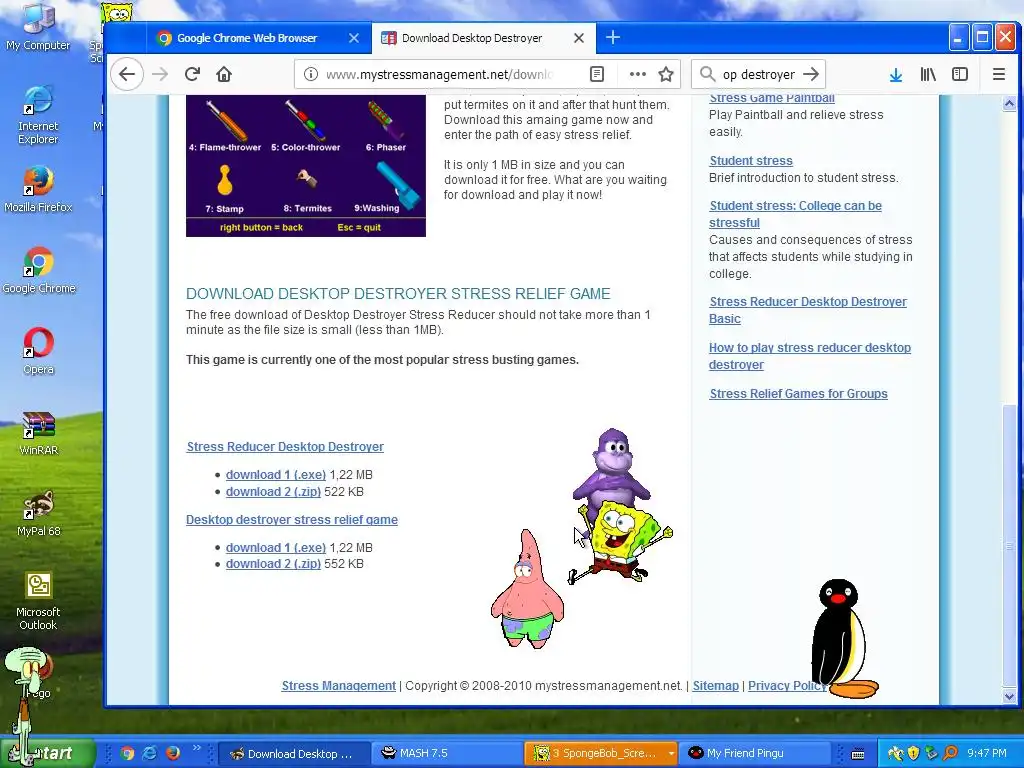The width and height of the screenshot is (1024, 768).
Task: Open the Student stress link
Action: 751,161
